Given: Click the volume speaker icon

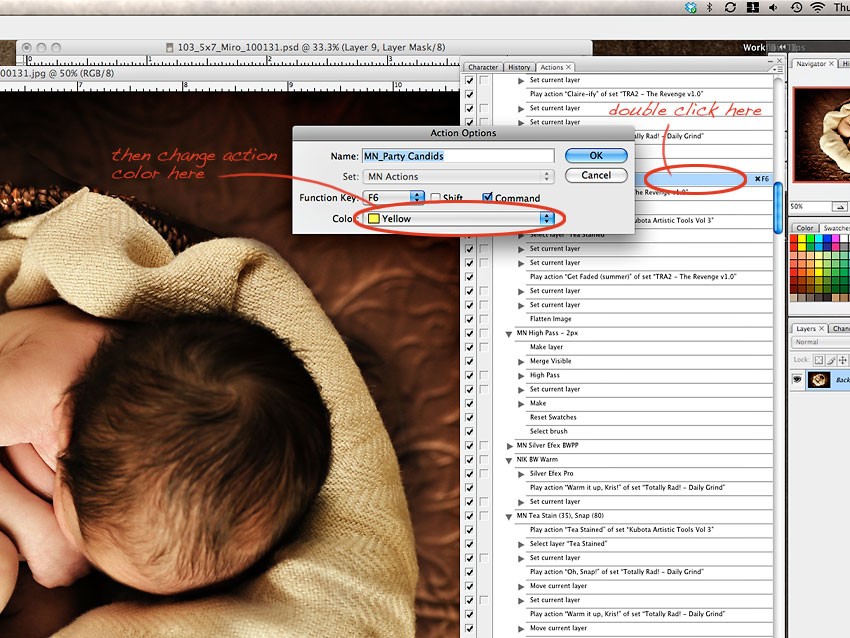Looking at the screenshot, I should click(774, 7).
